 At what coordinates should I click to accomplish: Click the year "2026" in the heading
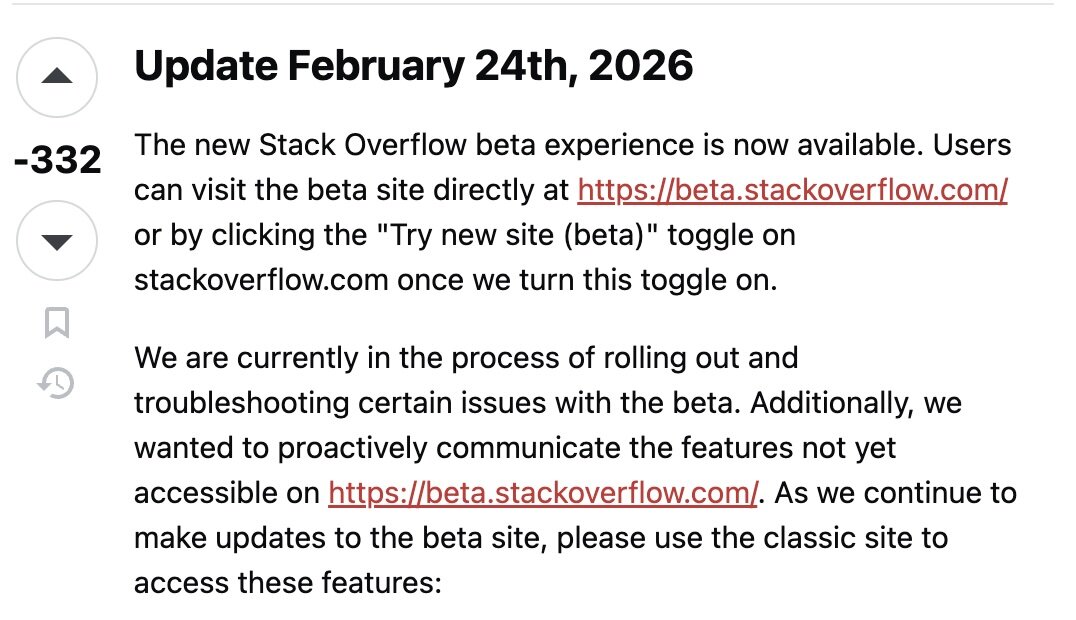tap(640, 66)
